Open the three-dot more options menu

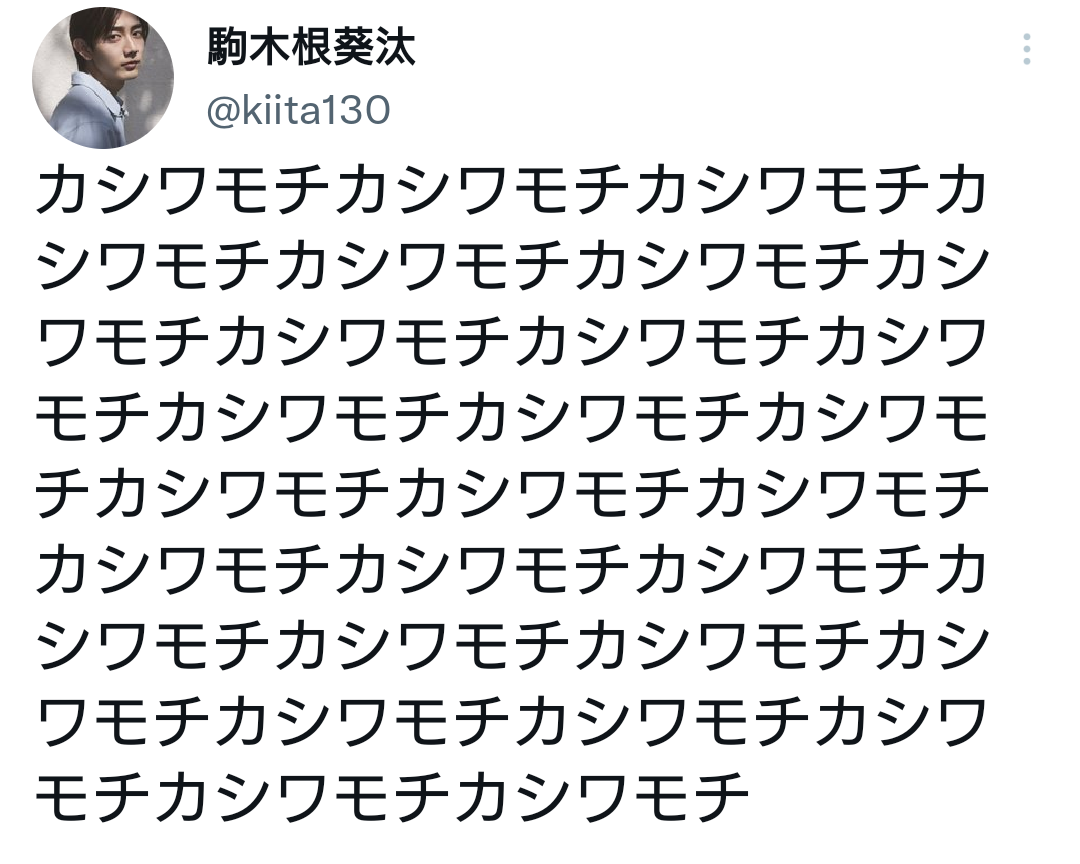(x=1027, y=49)
